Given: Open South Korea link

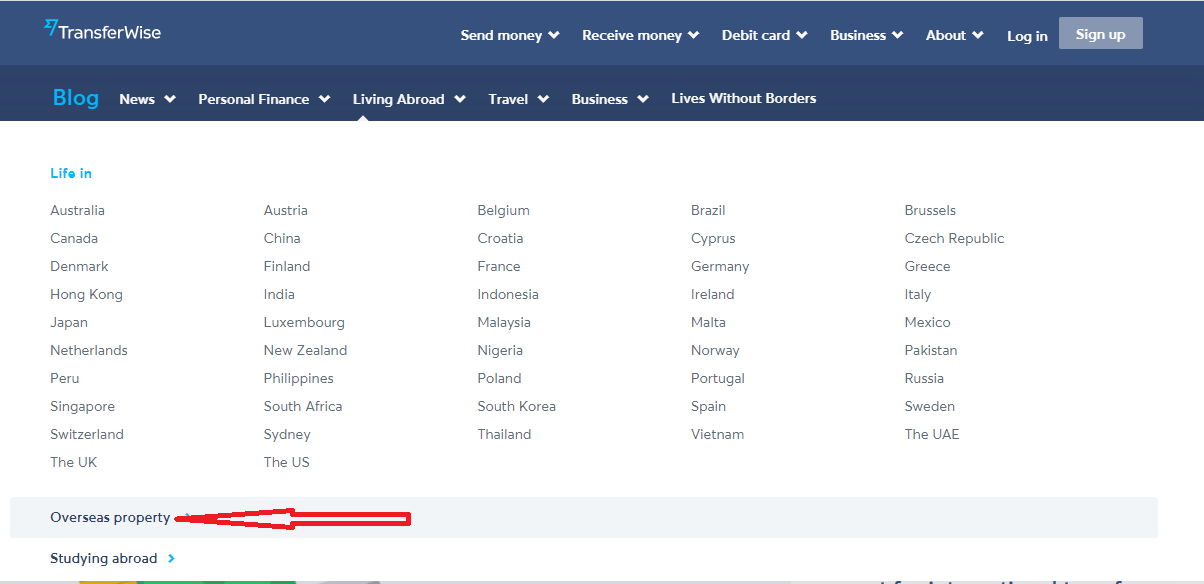Looking at the screenshot, I should pos(516,406).
